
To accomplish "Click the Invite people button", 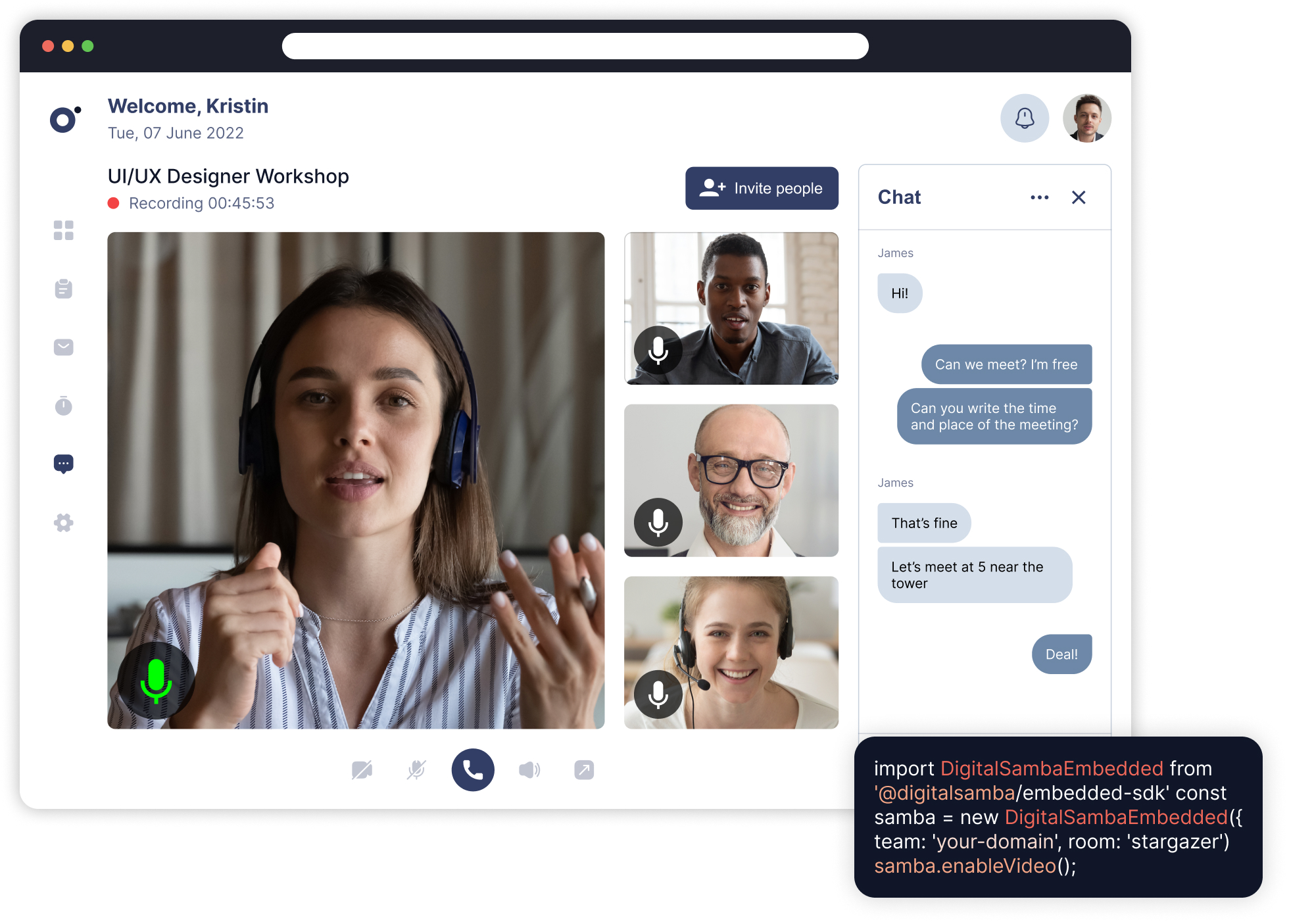I will pyautogui.click(x=762, y=188).
